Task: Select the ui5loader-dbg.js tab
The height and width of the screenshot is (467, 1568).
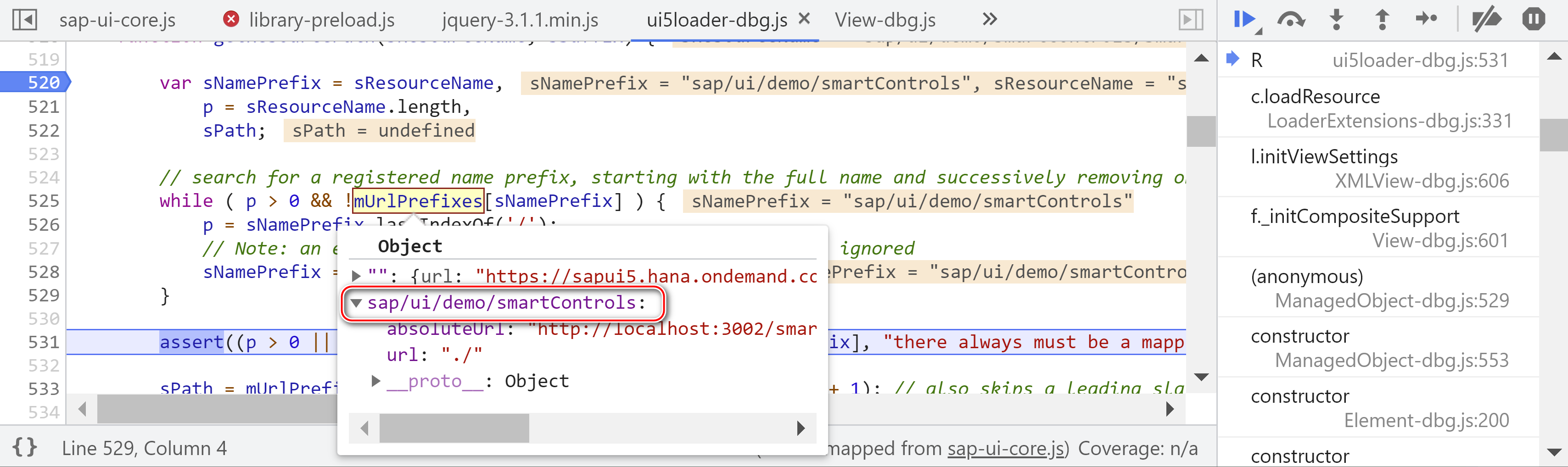Action: [x=717, y=20]
